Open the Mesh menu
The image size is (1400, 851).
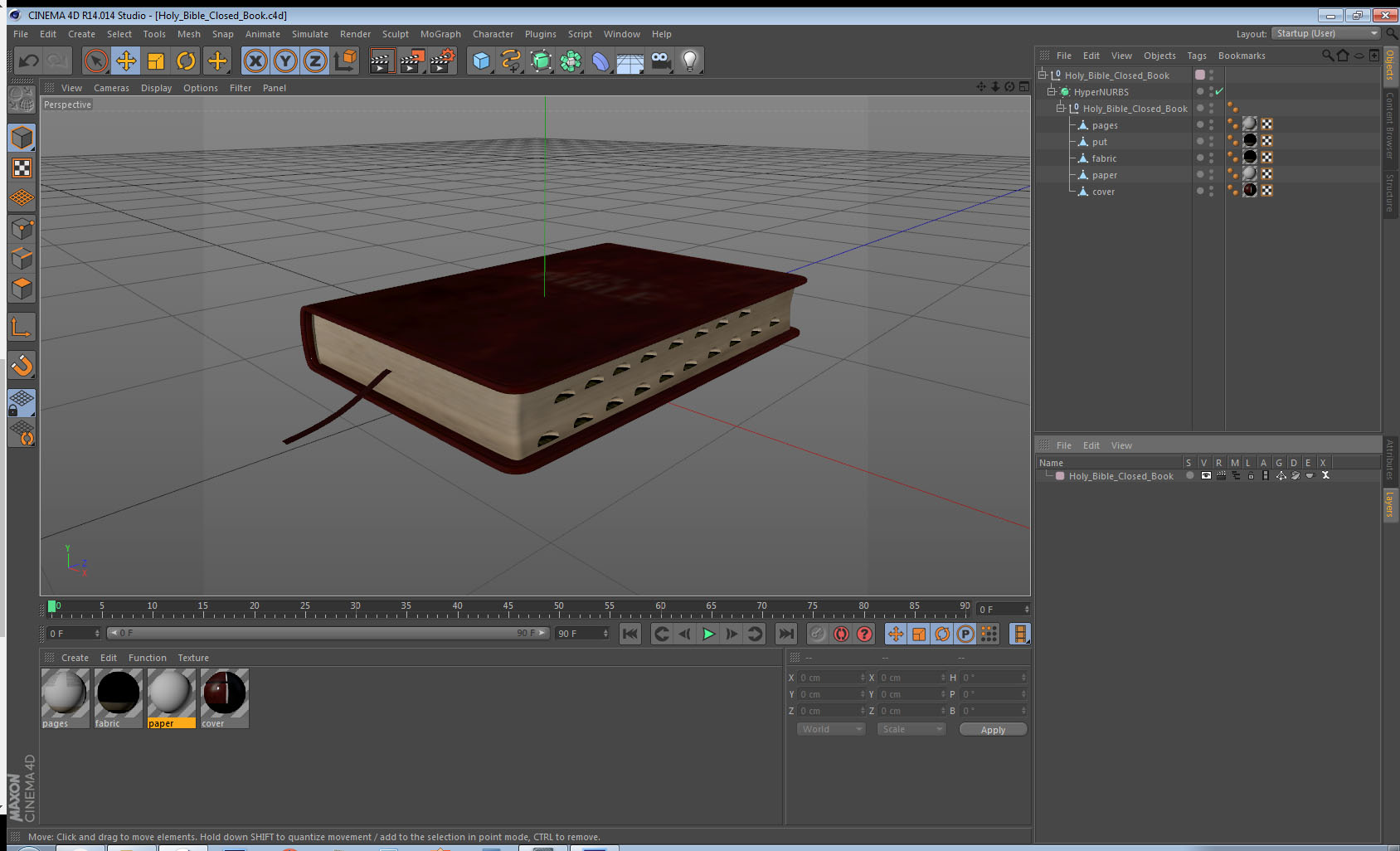pos(188,34)
